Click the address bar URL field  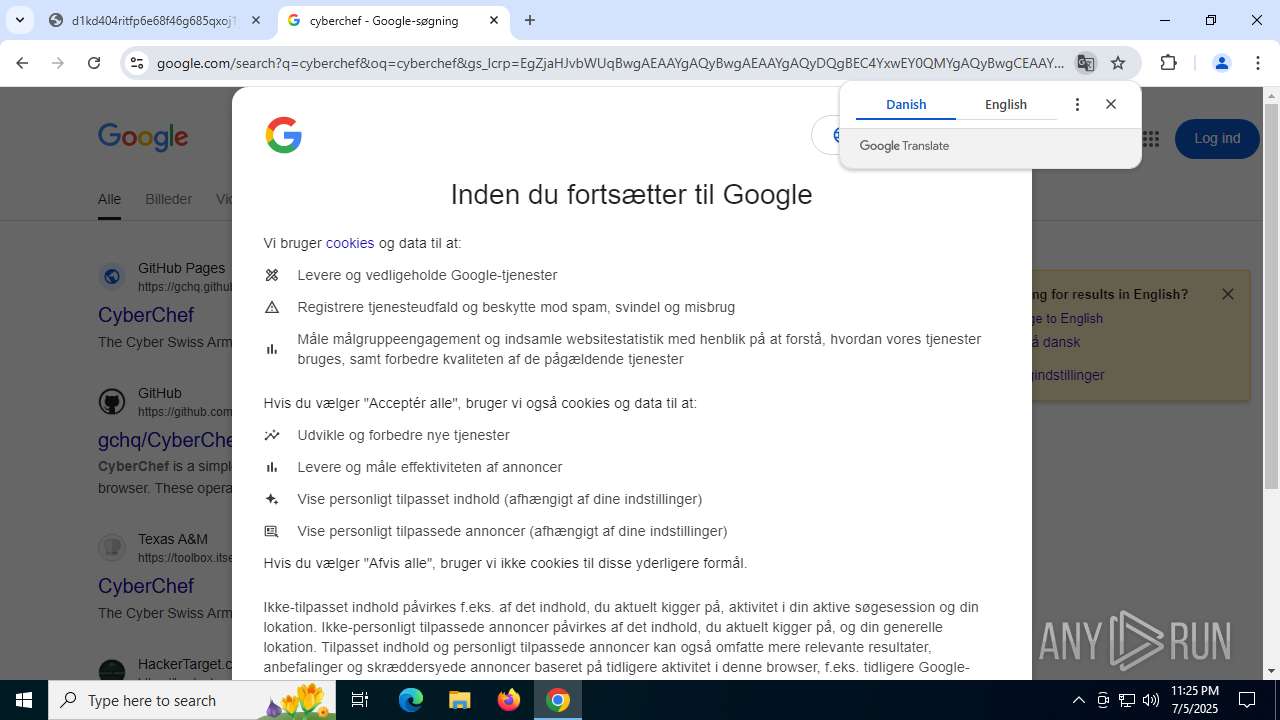pos(610,63)
